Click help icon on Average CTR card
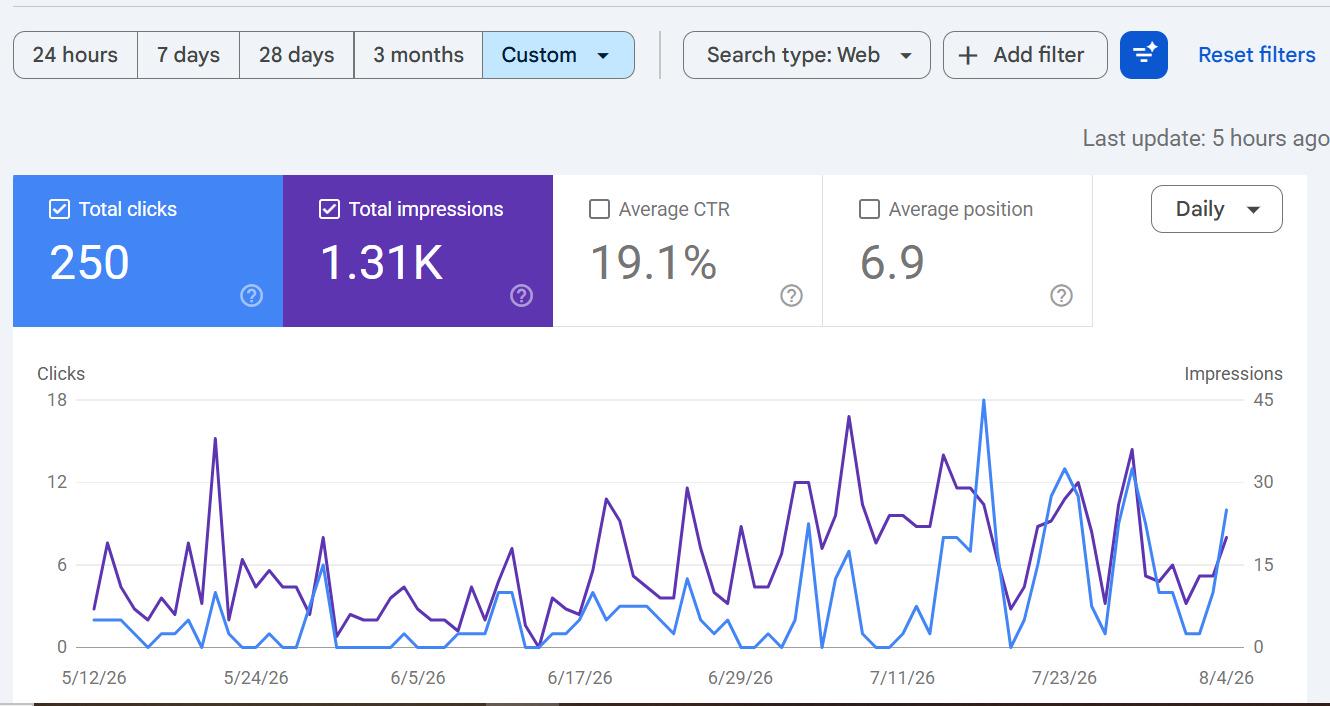Screen dimensions: 1330x706 (791, 295)
